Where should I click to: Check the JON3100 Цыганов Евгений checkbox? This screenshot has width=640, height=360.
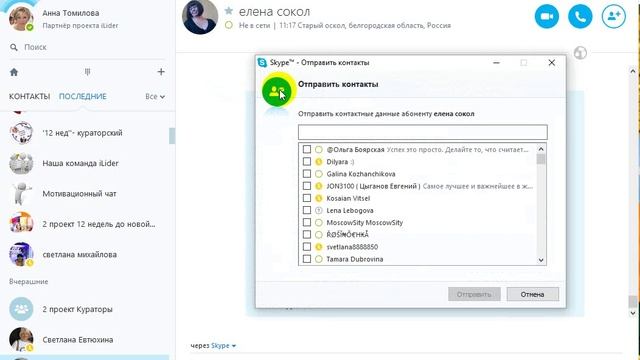307,186
